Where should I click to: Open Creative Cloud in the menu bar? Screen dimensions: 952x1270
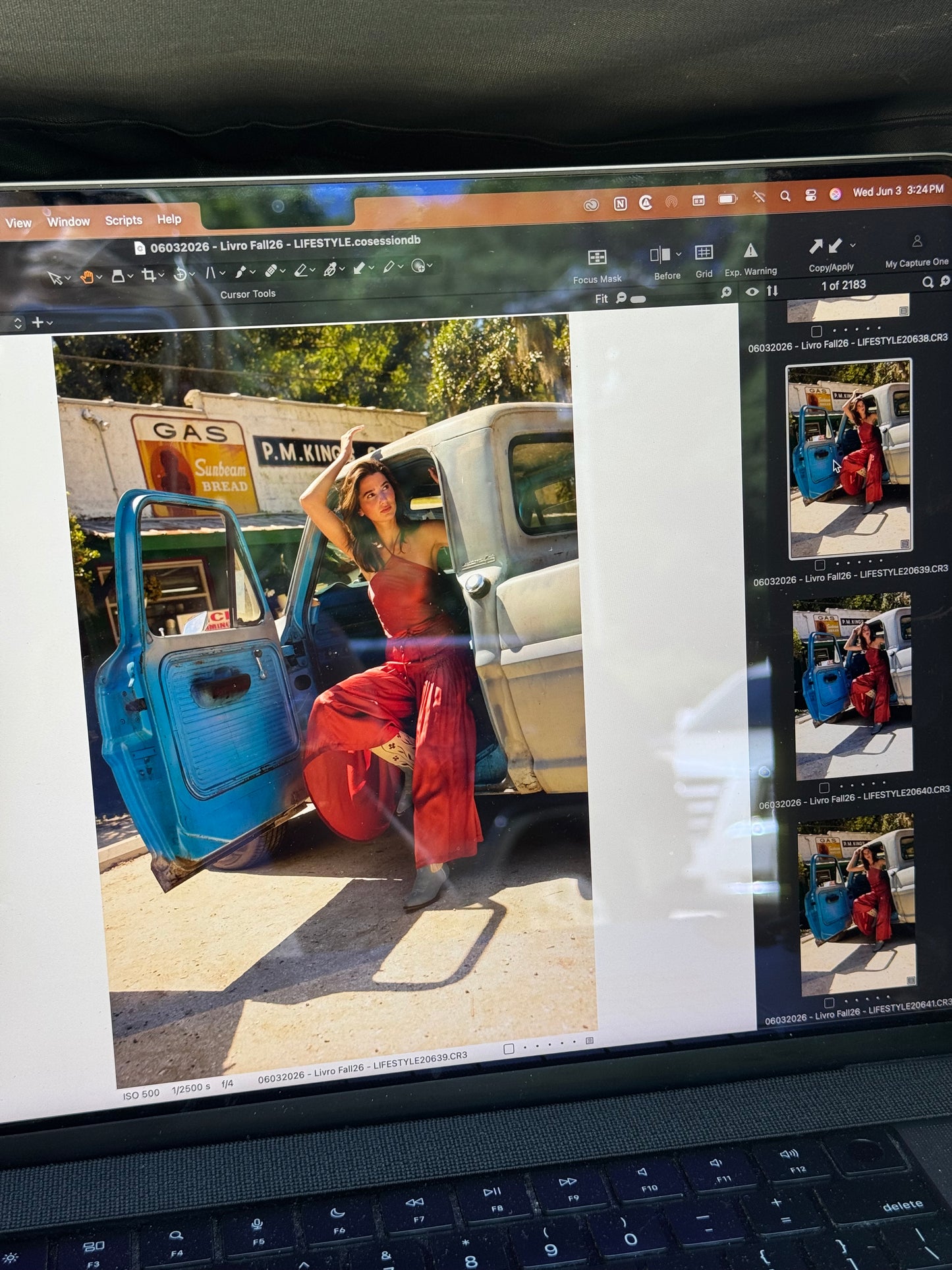(x=592, y=205)
